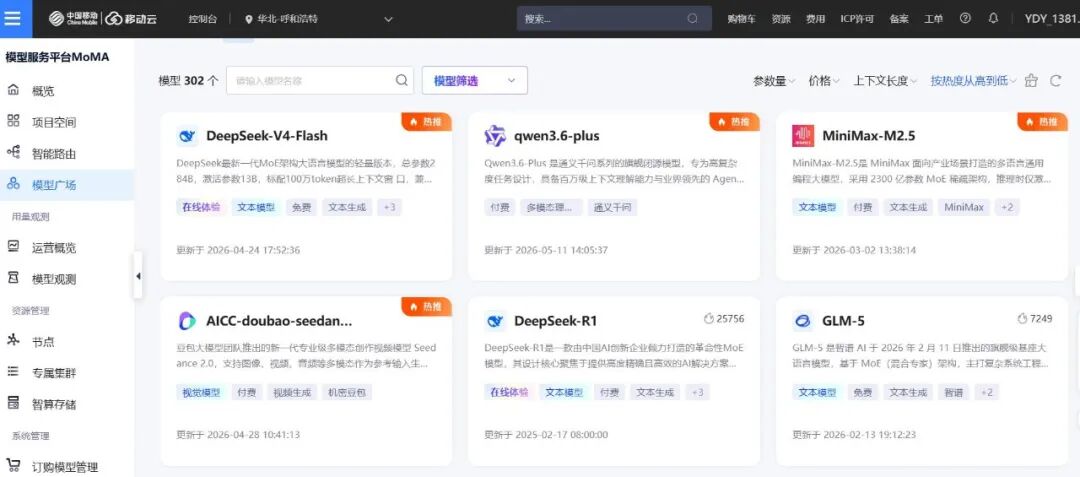Image resolution: width=1080 pixels, height=477 pixels.
Task: Open 购物车 in the top bar
Action: tap(741, 19)
